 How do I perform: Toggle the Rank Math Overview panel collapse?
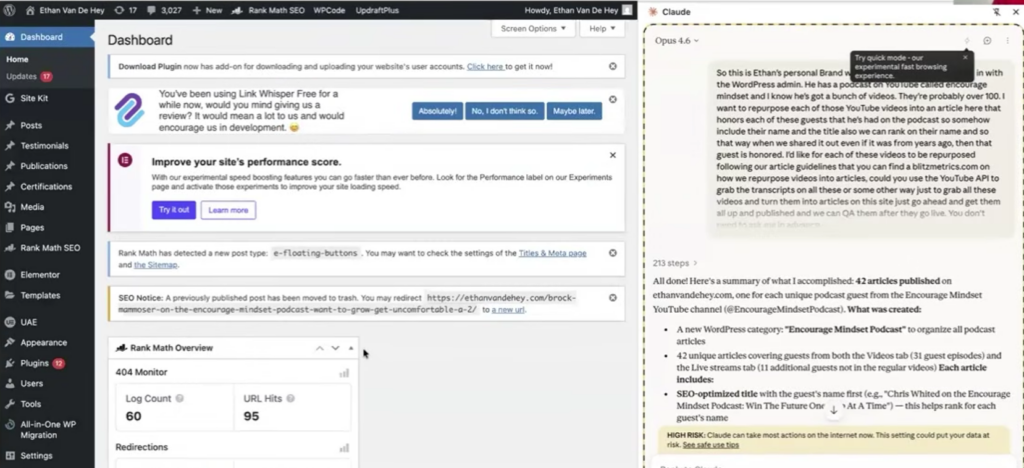[x=350, y=348]
